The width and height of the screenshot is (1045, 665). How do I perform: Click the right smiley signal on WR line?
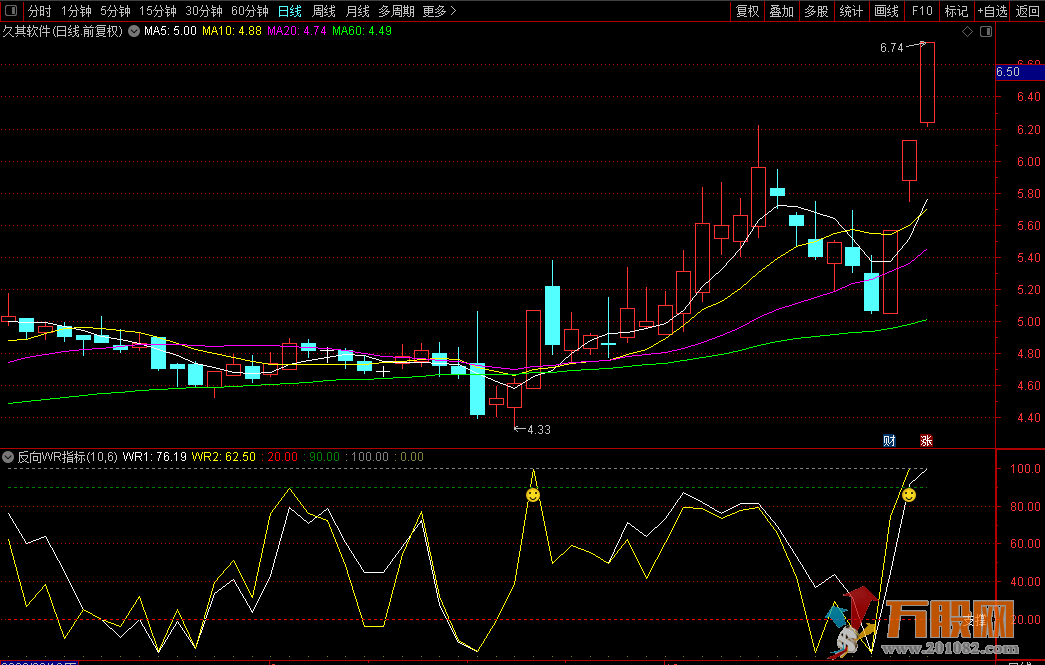[x=909, y=495]
